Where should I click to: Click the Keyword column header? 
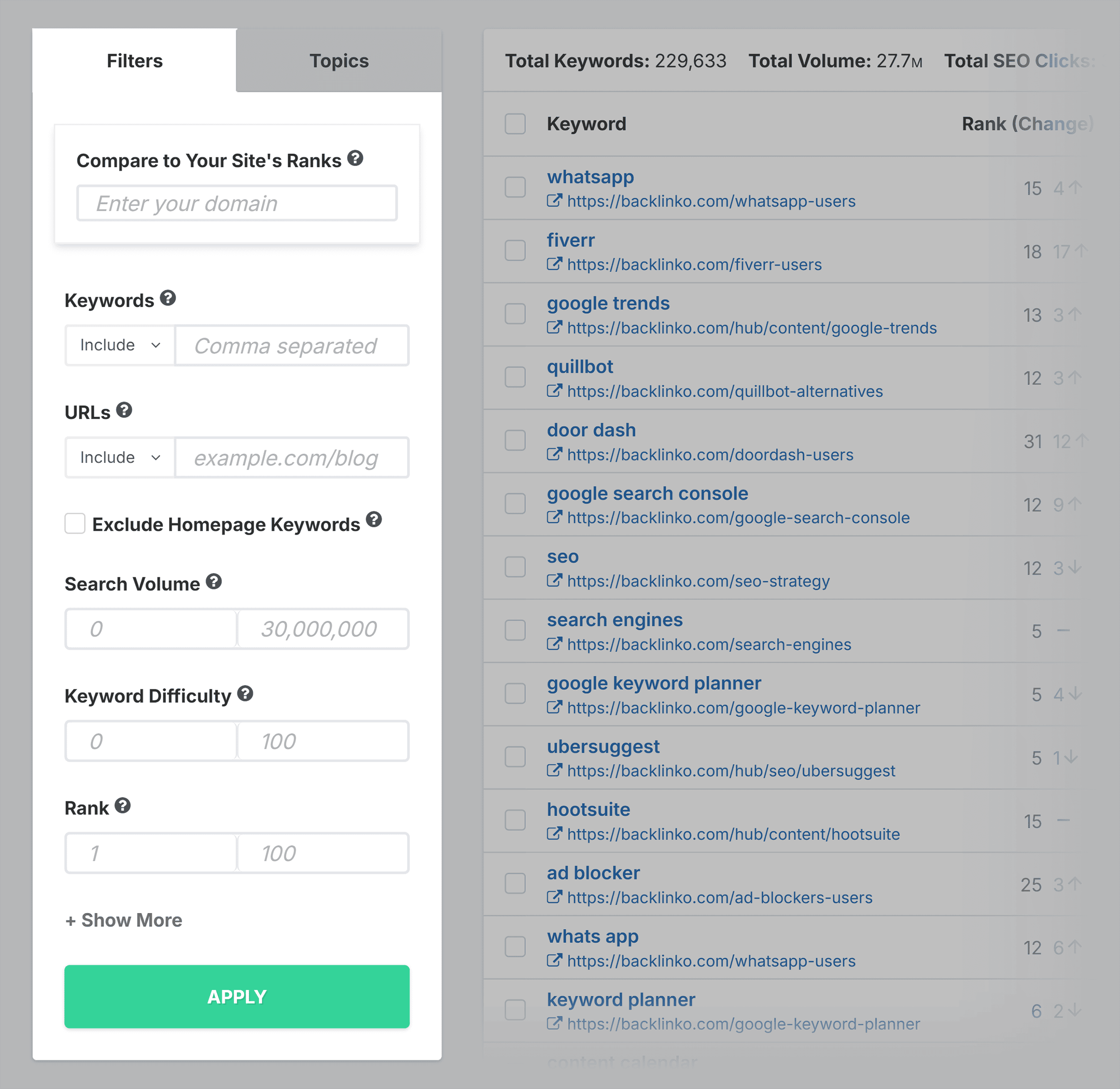tap(586, 124)
